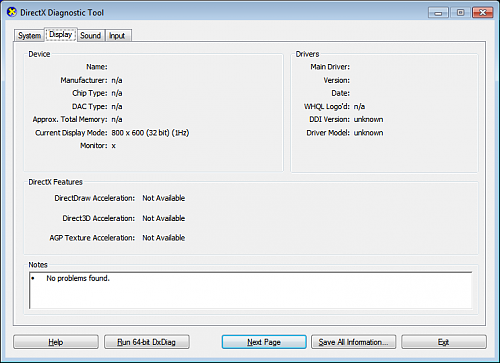Screen dimensions: 500x363
Task: Go to the Input tab
Action: click(x=117, y=36)
